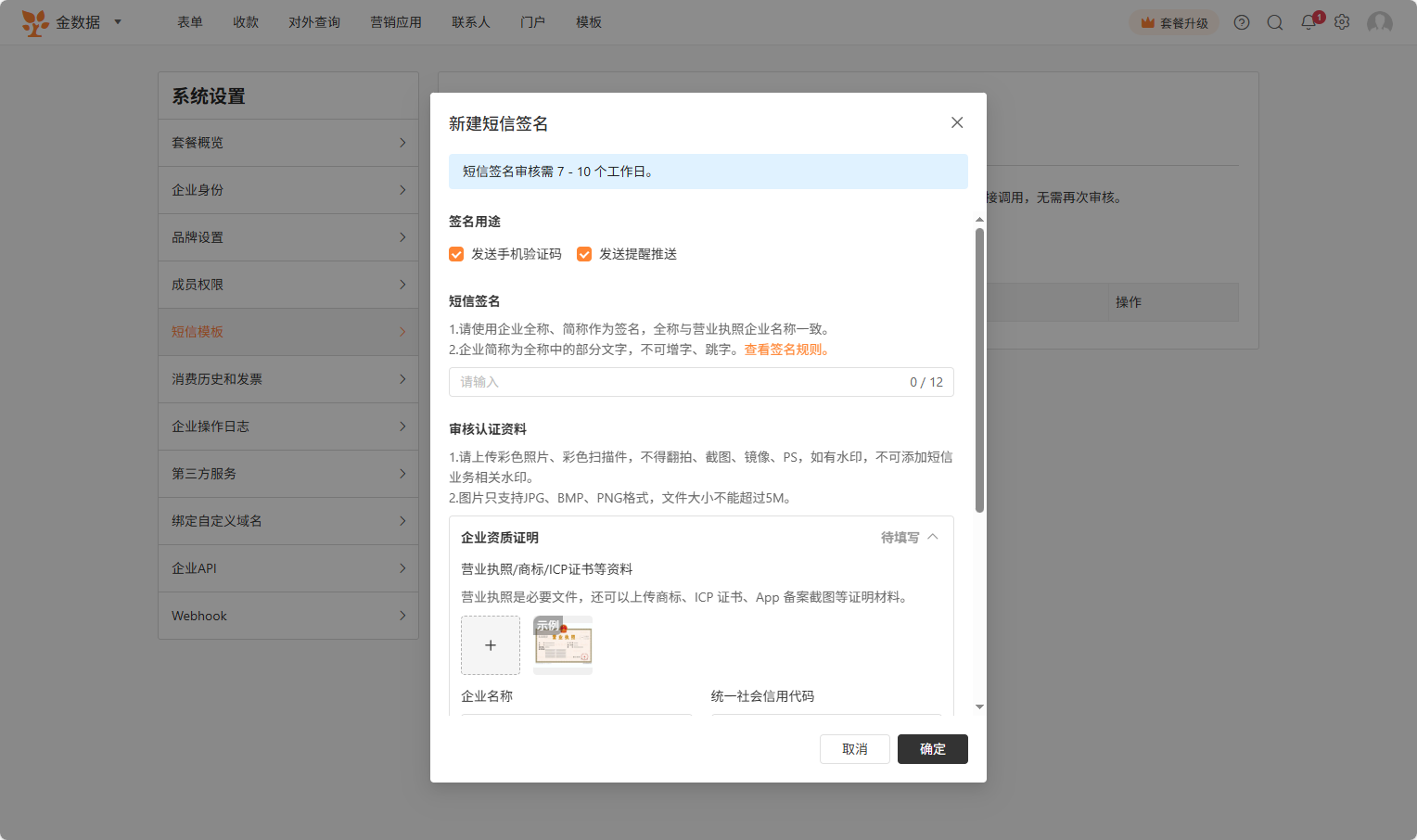
Task: Collapse the 企业资质证明 section chevron
Action: 933,537
